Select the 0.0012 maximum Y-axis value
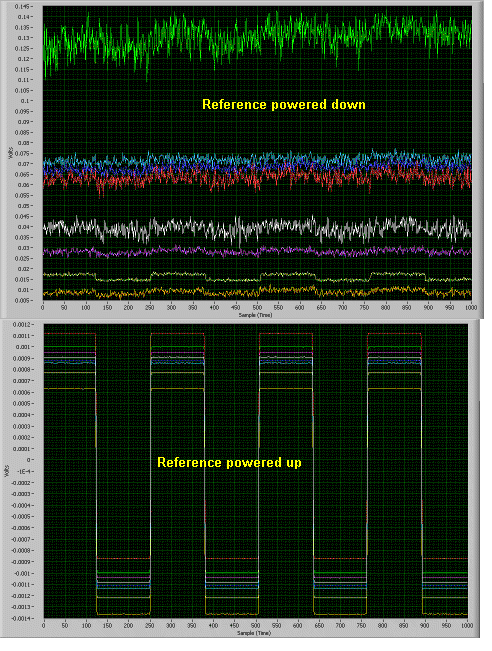This screenshot has width=492, height=651. [21, 325]
